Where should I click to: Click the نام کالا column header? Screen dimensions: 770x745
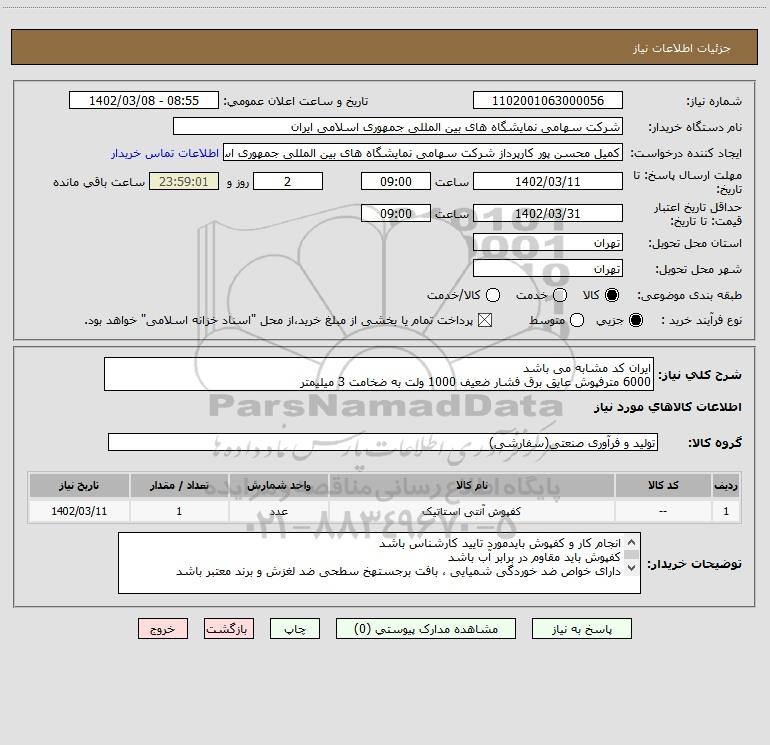[472, 485]
